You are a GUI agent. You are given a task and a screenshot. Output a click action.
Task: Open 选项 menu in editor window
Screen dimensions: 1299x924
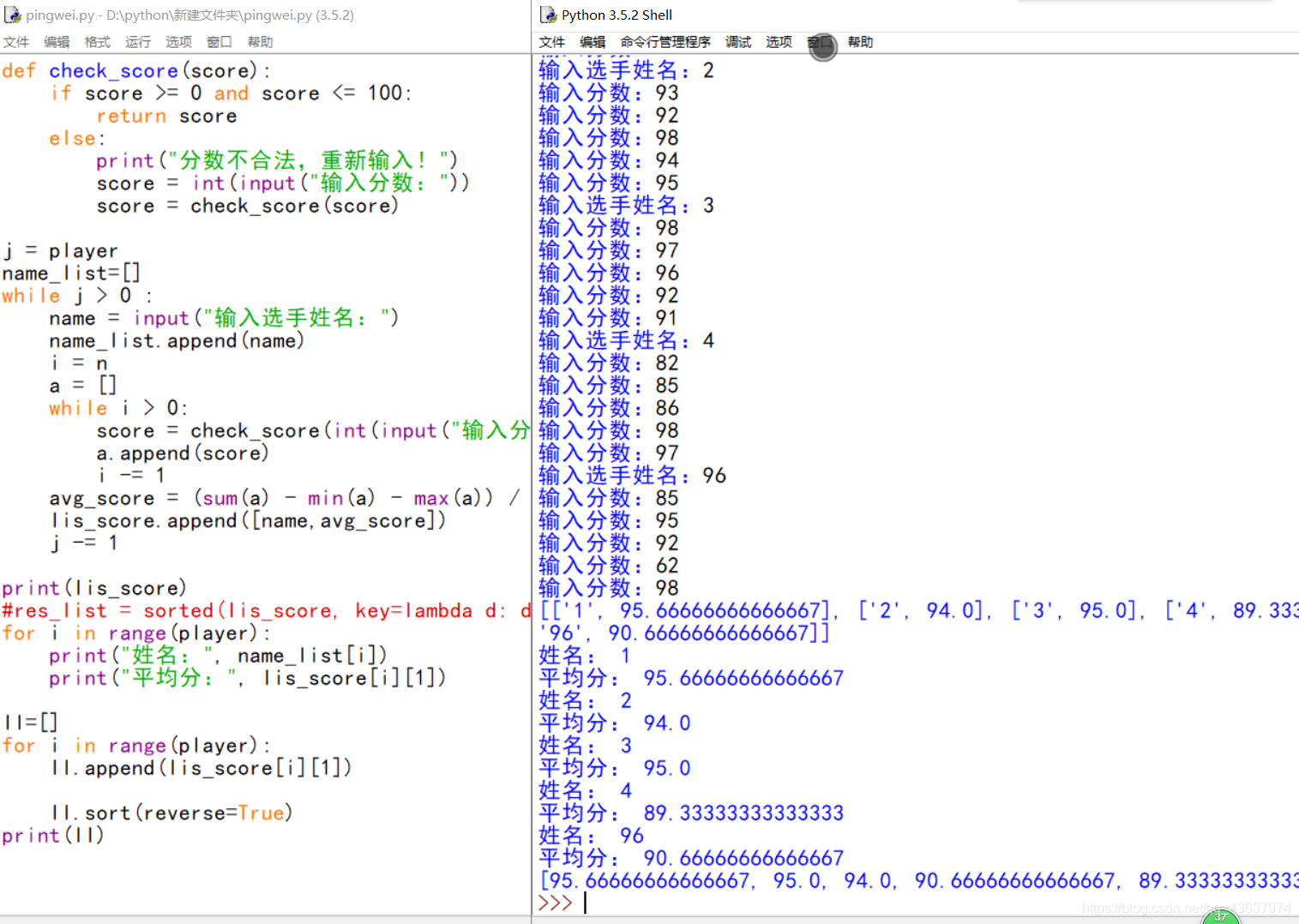point(178,42)
